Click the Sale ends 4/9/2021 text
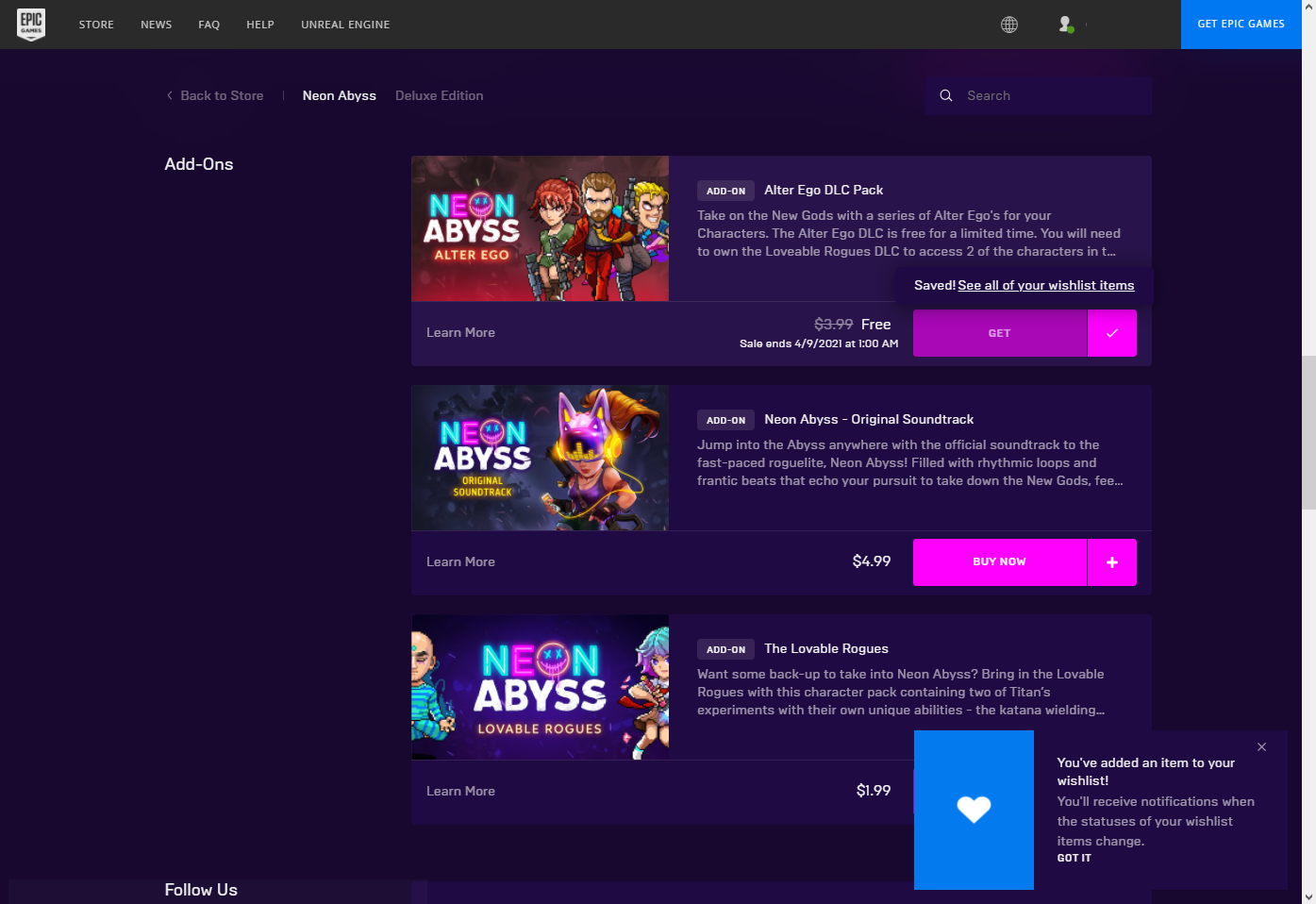The width and height of the screenshot is (1316, 904). [819, 343]
